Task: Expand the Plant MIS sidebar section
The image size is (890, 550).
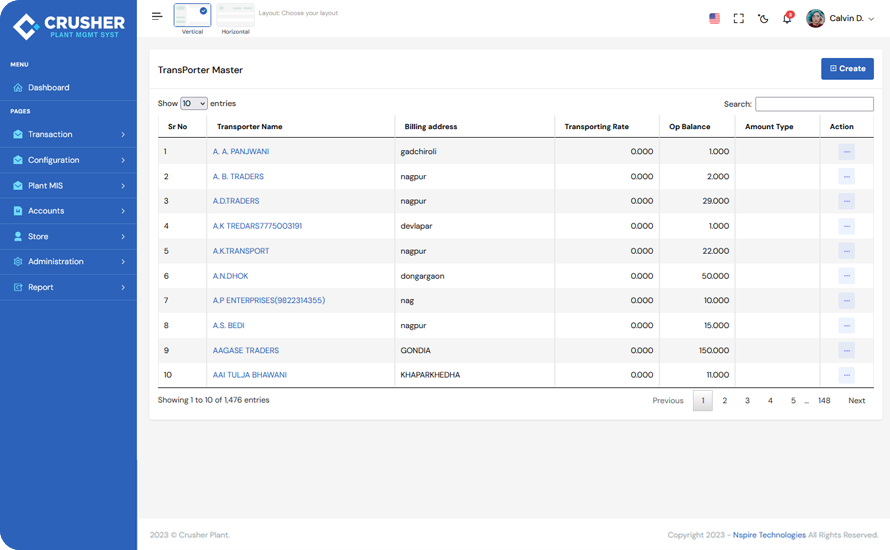Action: click(x=68, y=186)
